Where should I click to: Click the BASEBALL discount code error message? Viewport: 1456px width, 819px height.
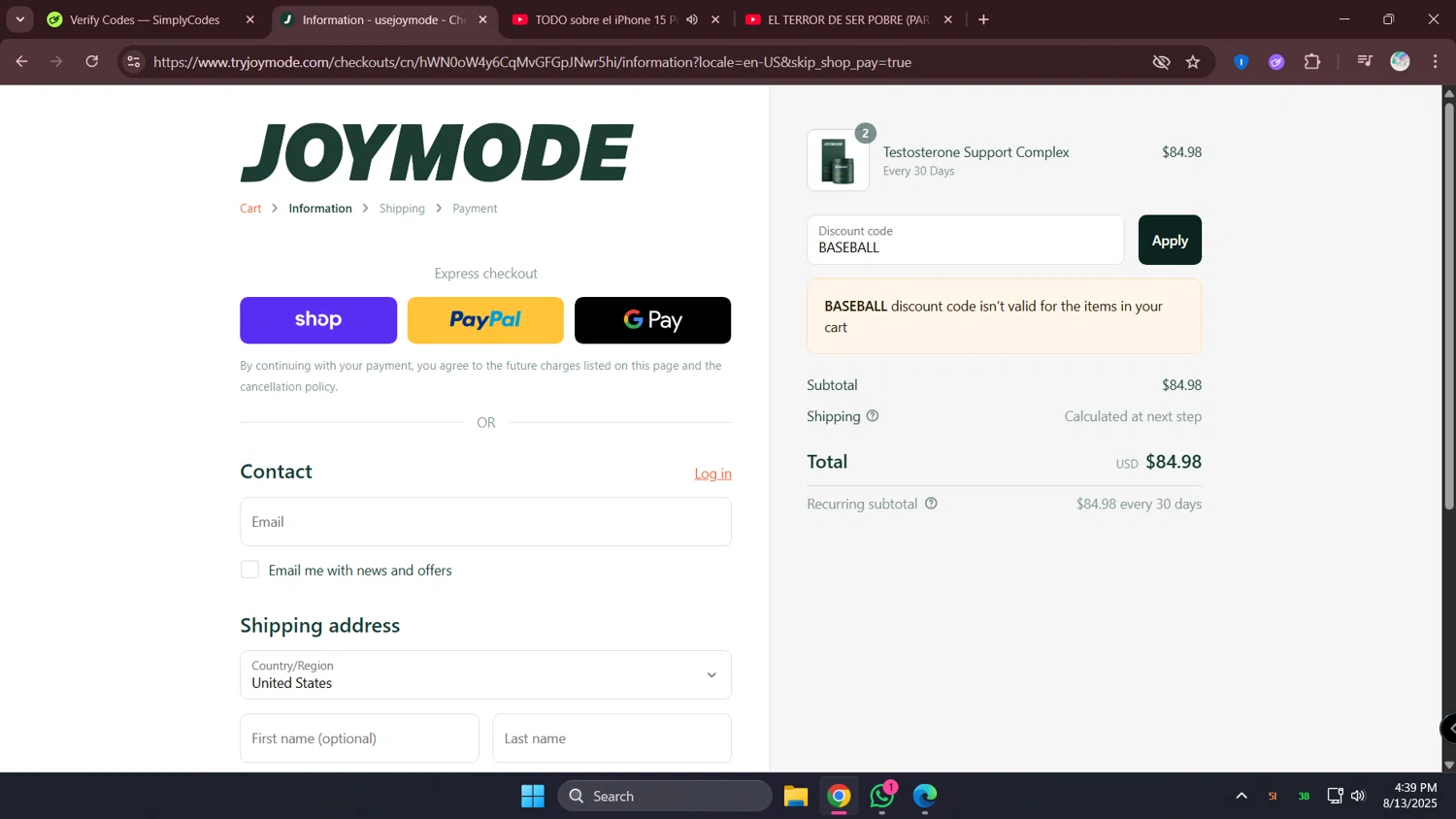coord(1004,316)
